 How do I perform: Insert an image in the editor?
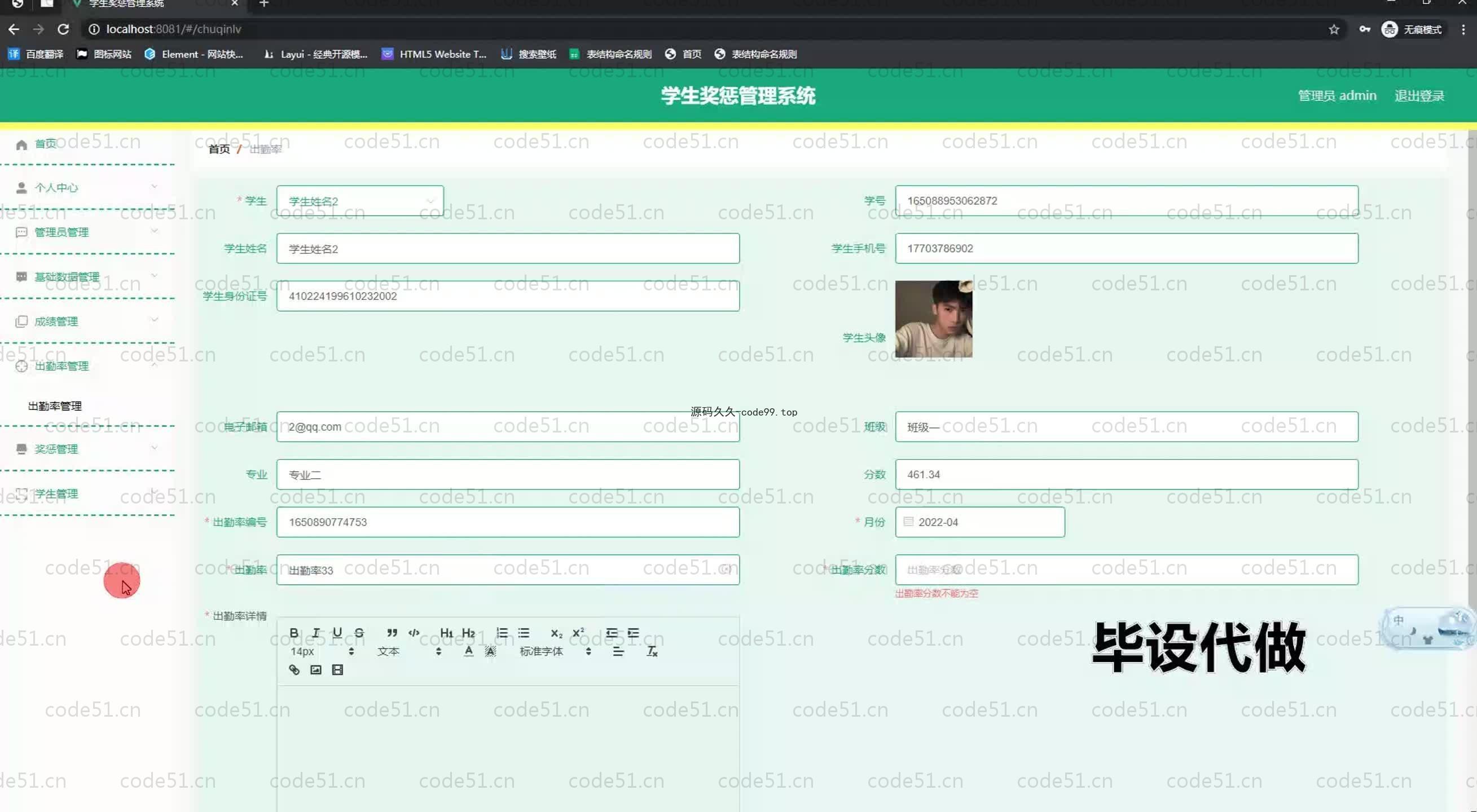(315, 669)
